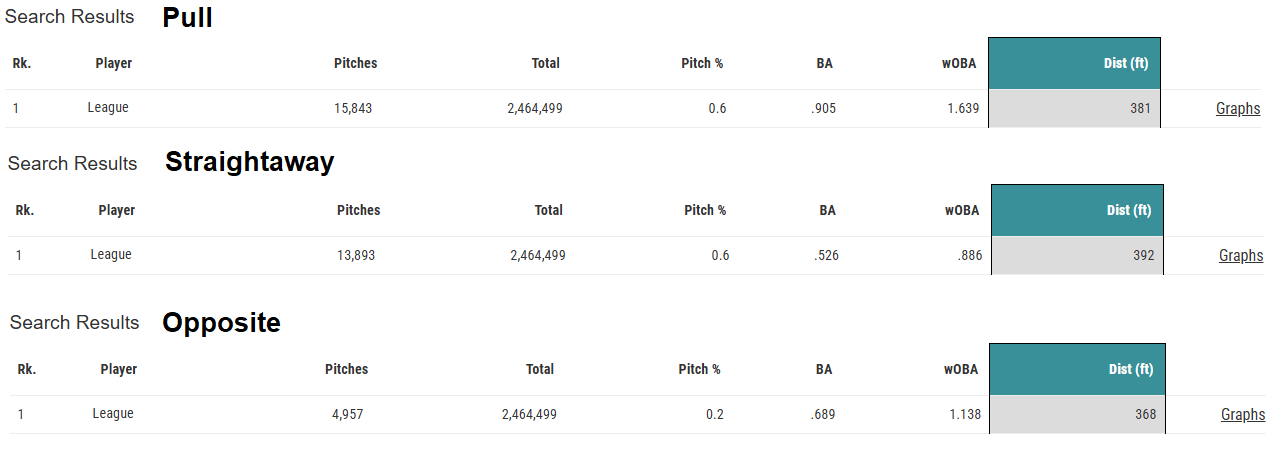Click the wOBA header in Pull table
Image resolution: width=1285 pixels, height=456 pixels.
pyautogui.click(x=960, y=64)
